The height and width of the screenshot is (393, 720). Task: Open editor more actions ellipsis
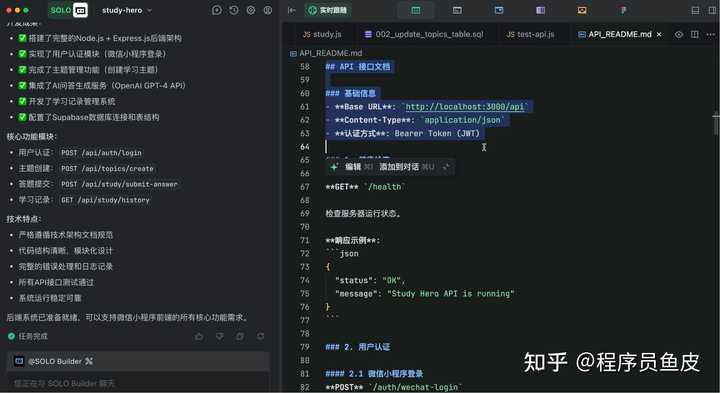(710, 34)
